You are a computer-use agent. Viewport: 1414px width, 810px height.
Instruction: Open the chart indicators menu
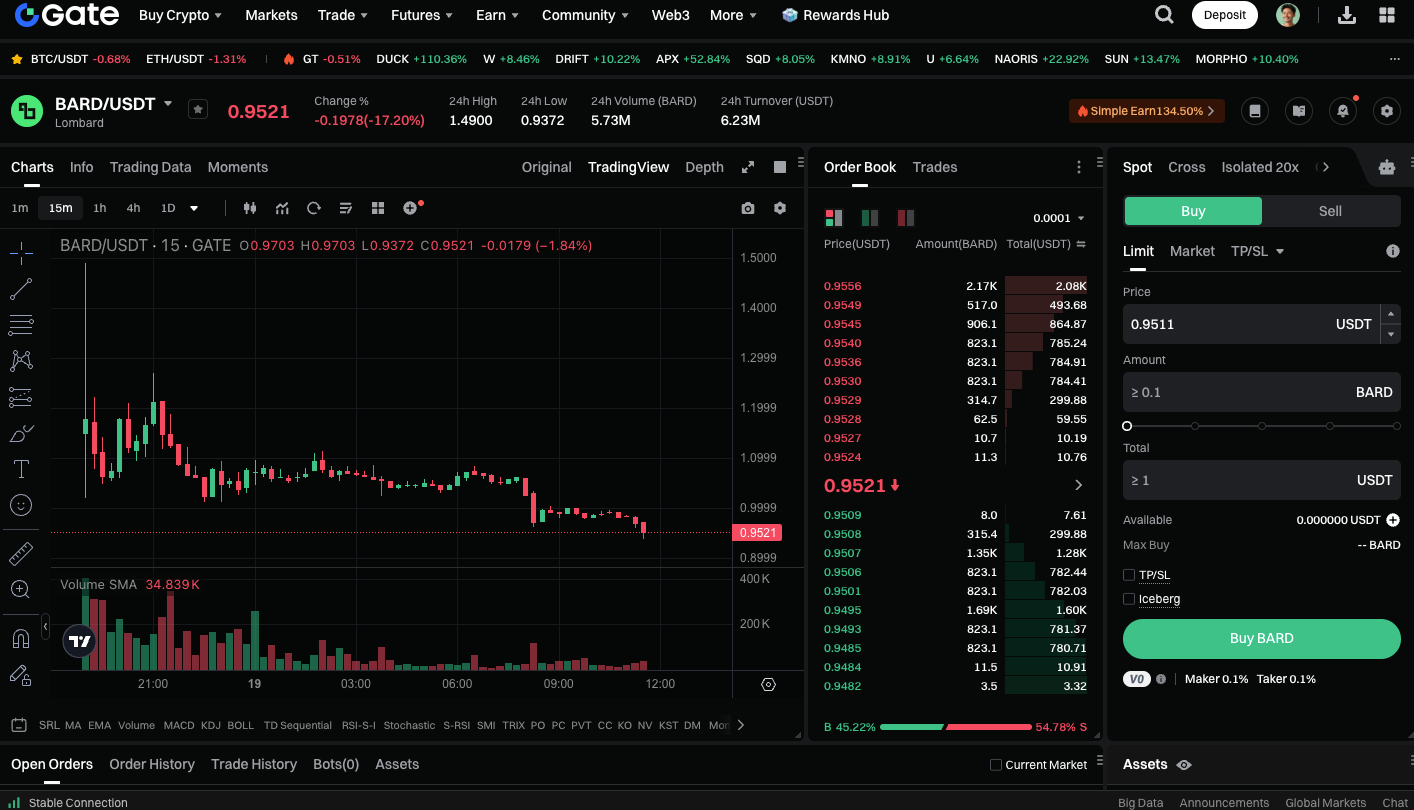(282, 208)
